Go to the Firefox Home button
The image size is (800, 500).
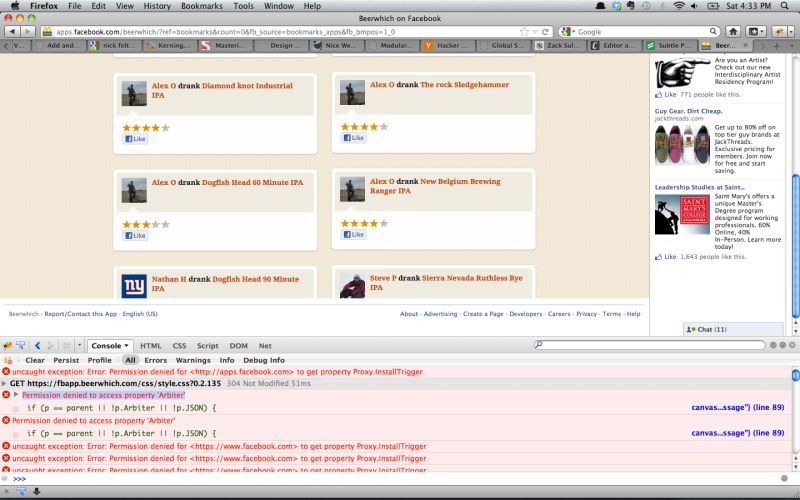coord(733,32)
